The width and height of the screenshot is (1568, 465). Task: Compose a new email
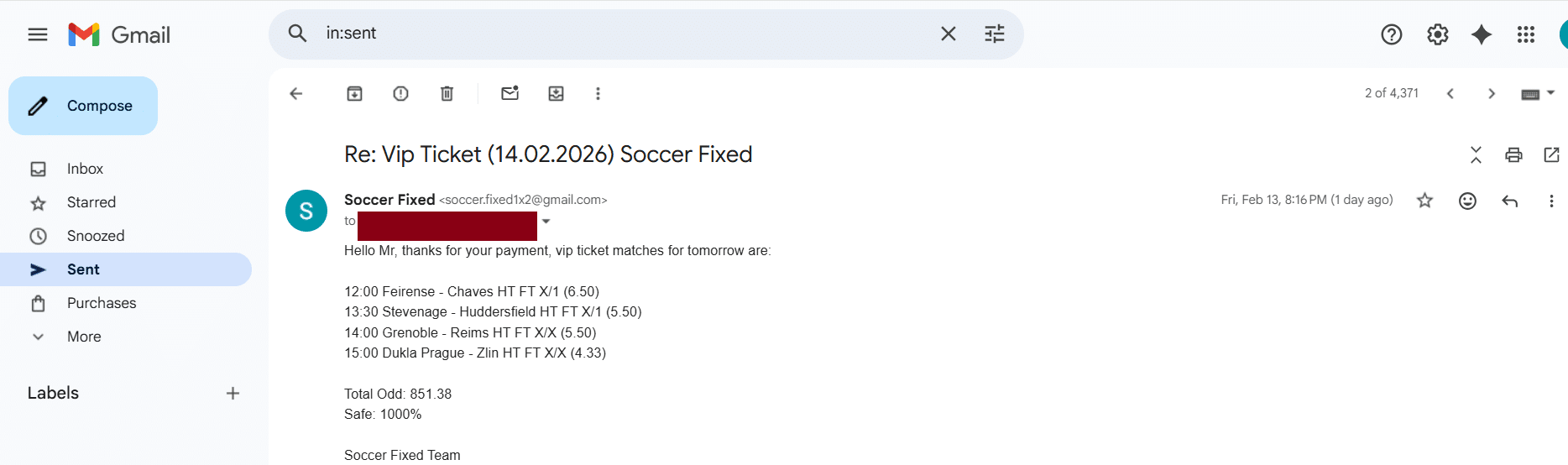coord(83,106)
